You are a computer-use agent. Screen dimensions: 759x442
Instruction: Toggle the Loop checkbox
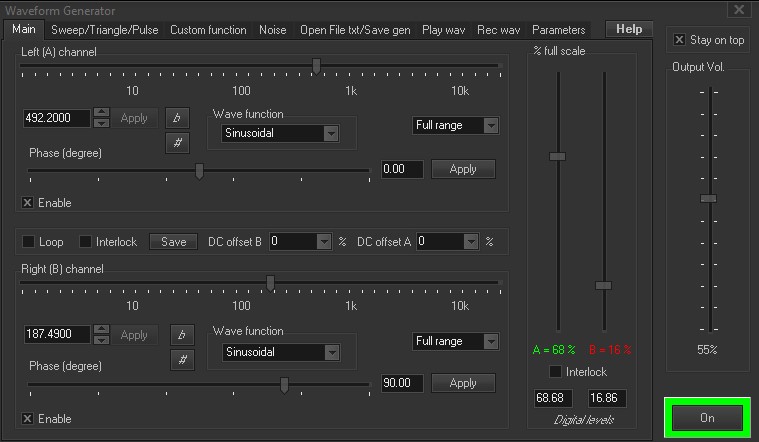(29, 241)
